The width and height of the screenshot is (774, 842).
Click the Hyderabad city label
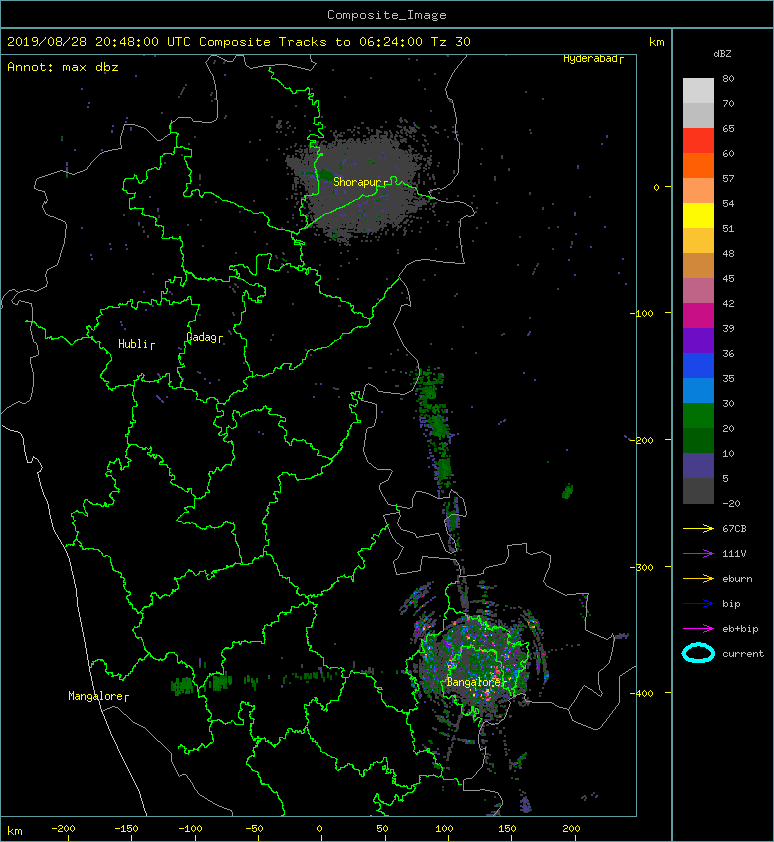click(593, 59)
